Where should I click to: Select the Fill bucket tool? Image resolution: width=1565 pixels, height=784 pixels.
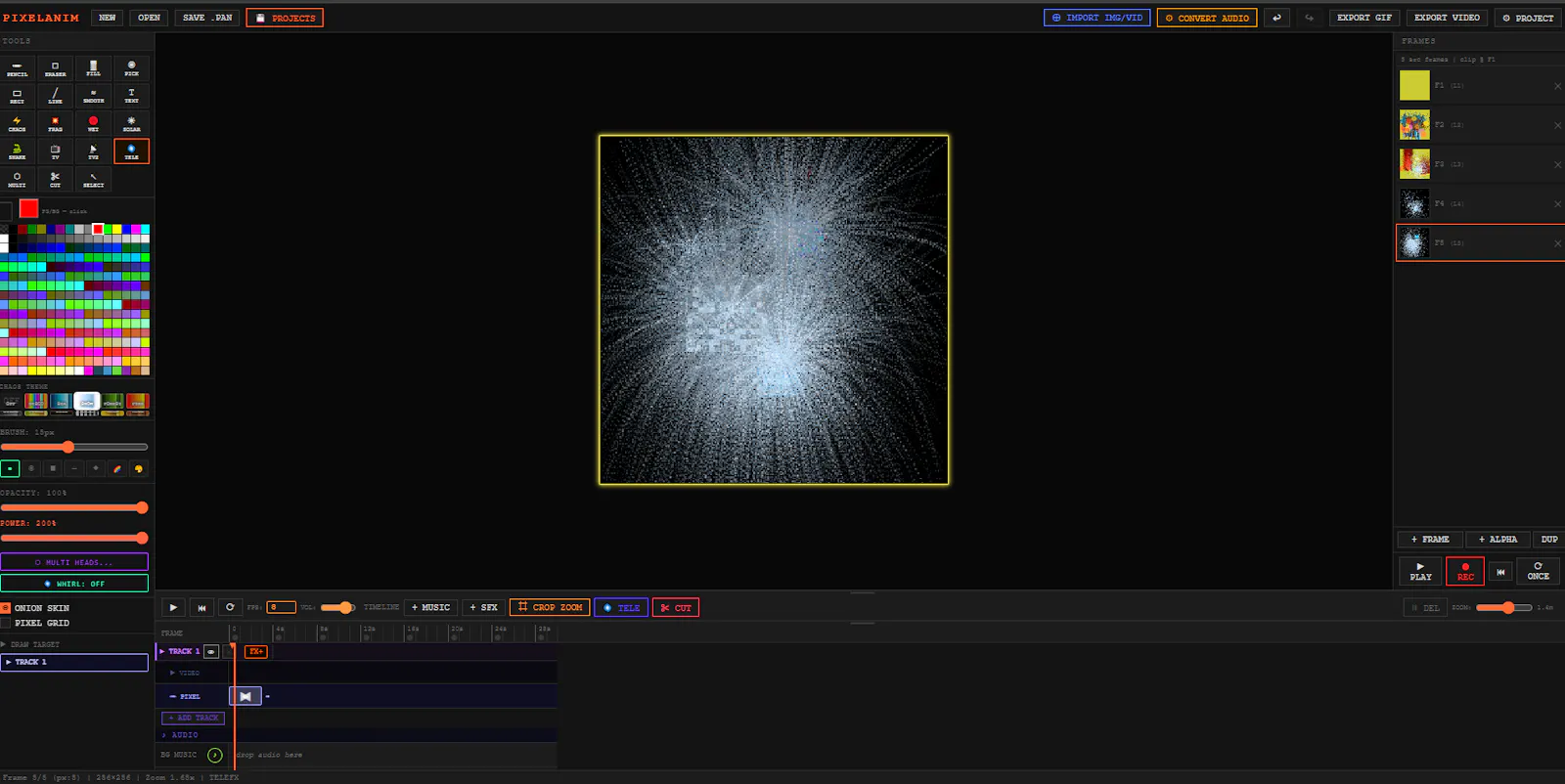(x=94, y=68)
